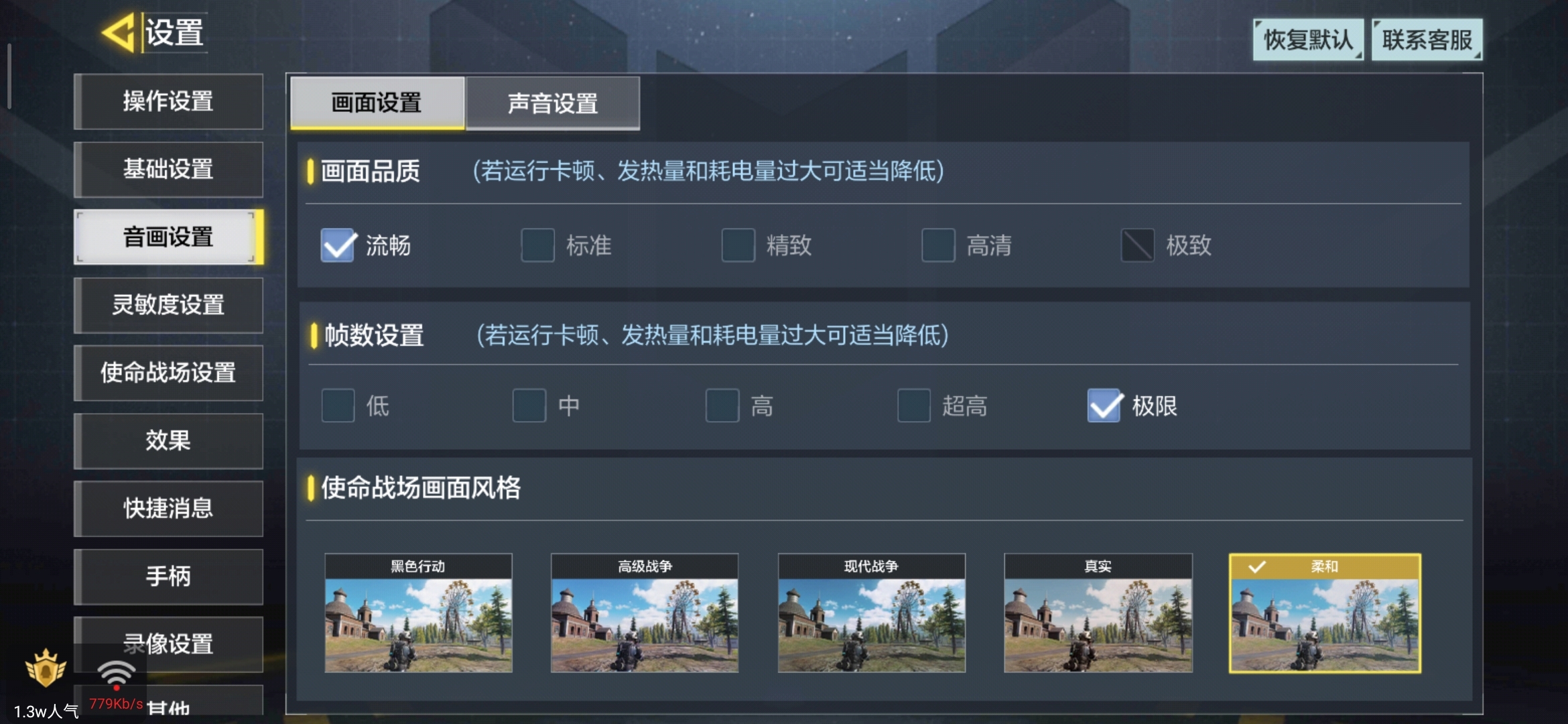Click 恢复默认 button

(1308, 40)
